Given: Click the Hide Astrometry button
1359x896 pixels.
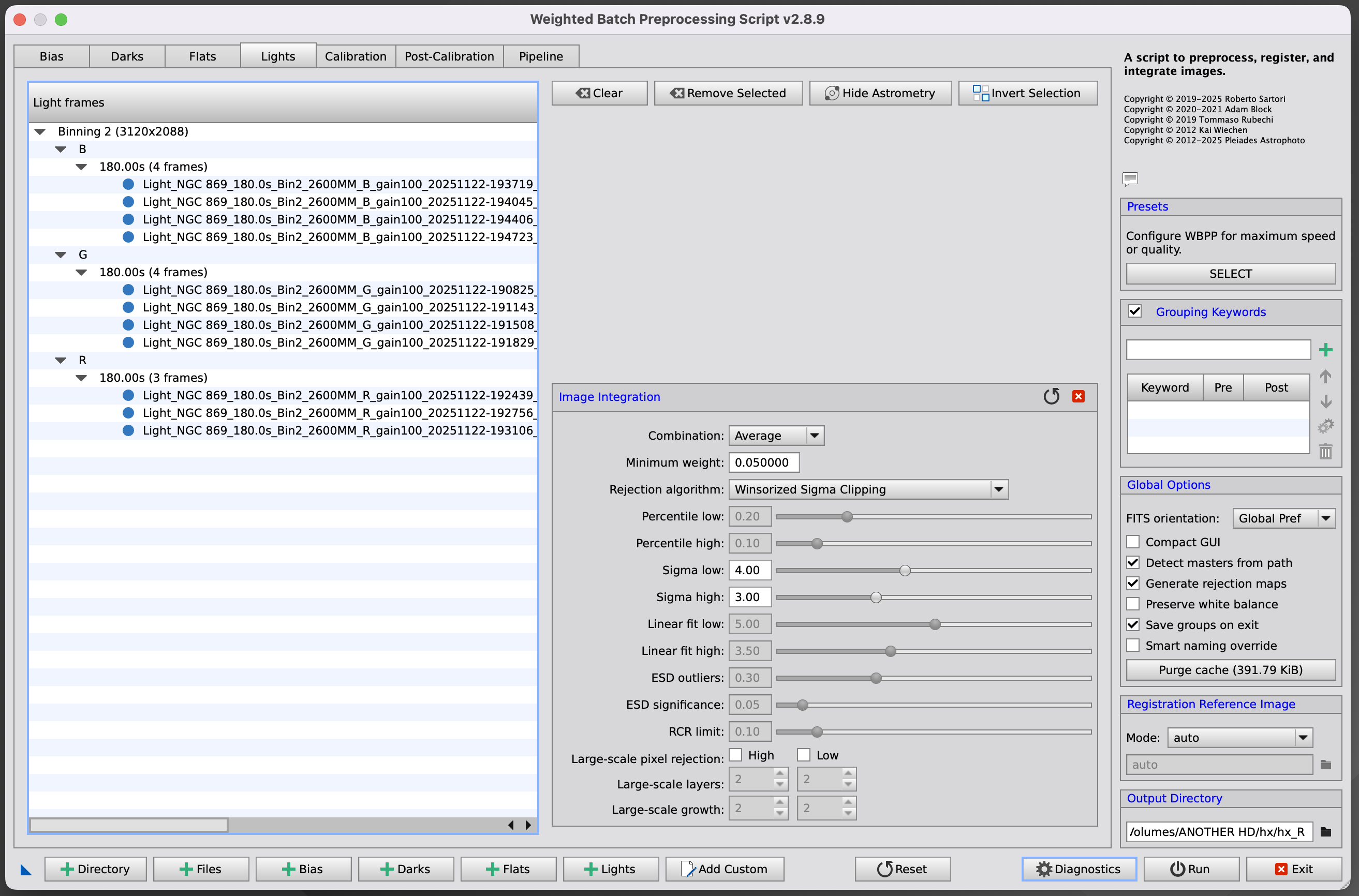Looking at the screenshot, I should tap(880, 93).
